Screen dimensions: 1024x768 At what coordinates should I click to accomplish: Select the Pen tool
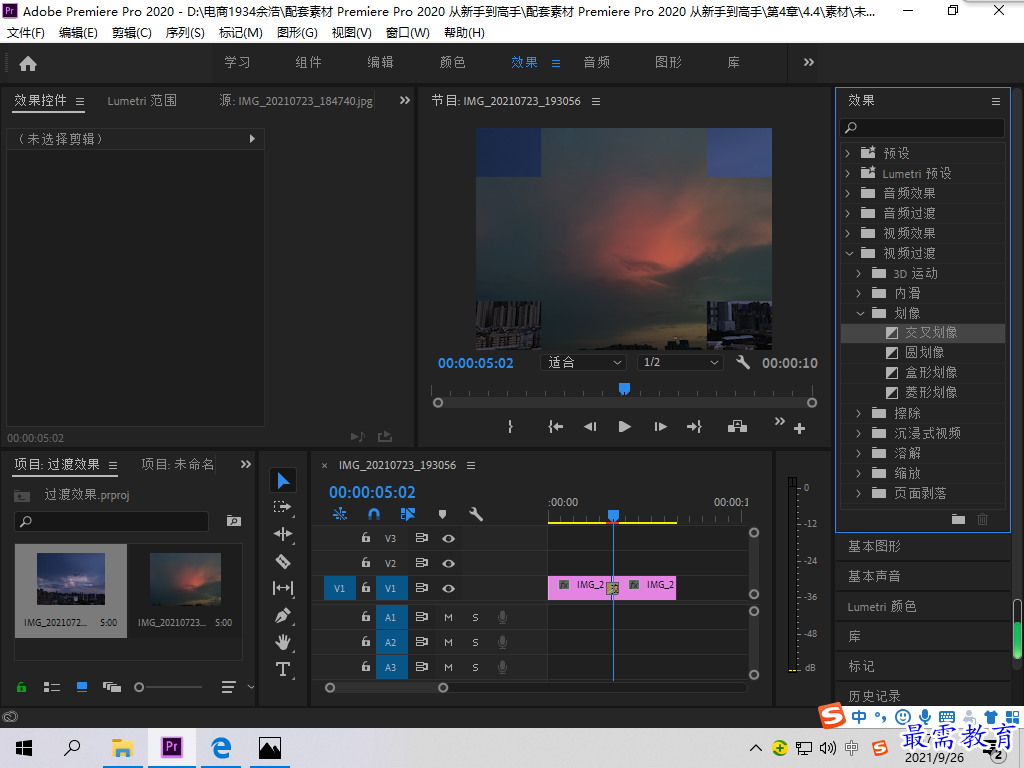283,615
